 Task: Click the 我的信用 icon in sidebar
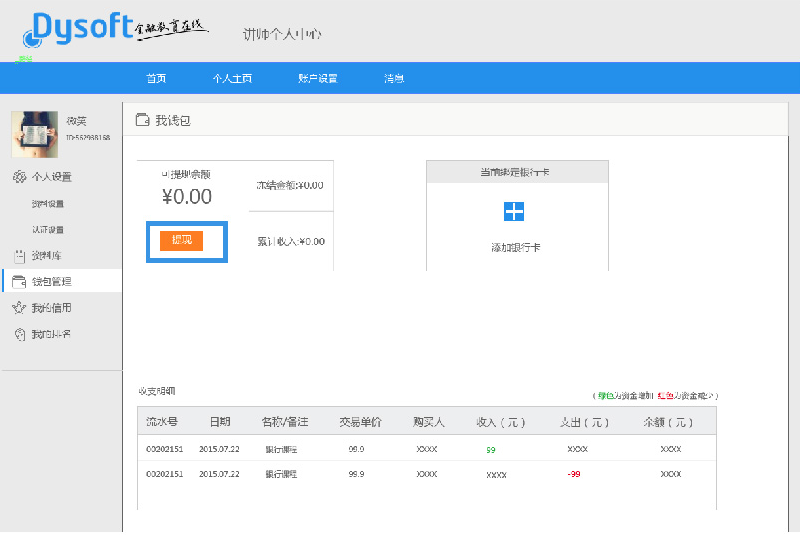point(19,308)
